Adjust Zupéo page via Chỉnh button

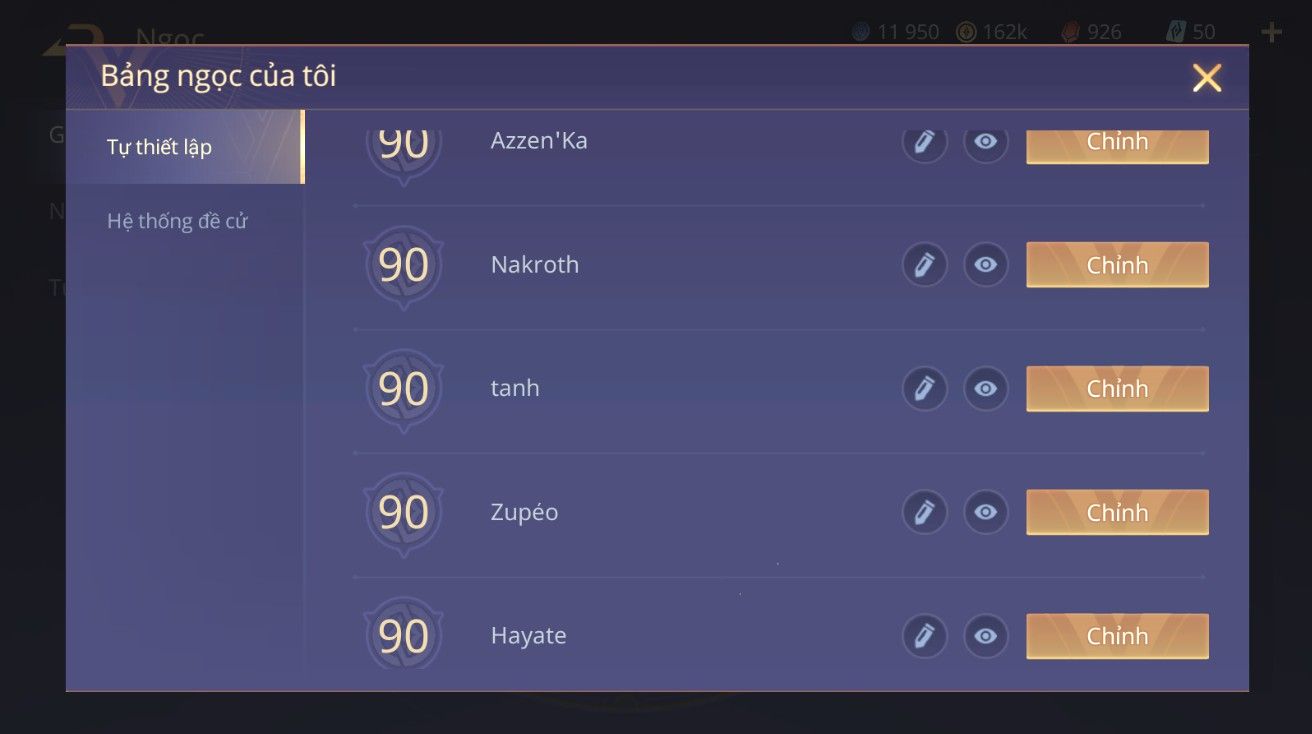(1117, 512)
